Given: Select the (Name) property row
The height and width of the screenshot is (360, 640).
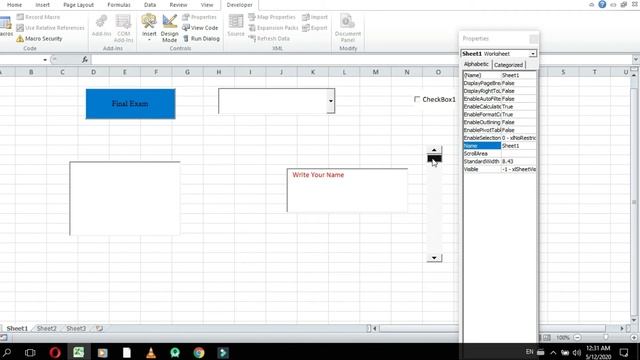Looking at the screenshot, I should (500, 75).
